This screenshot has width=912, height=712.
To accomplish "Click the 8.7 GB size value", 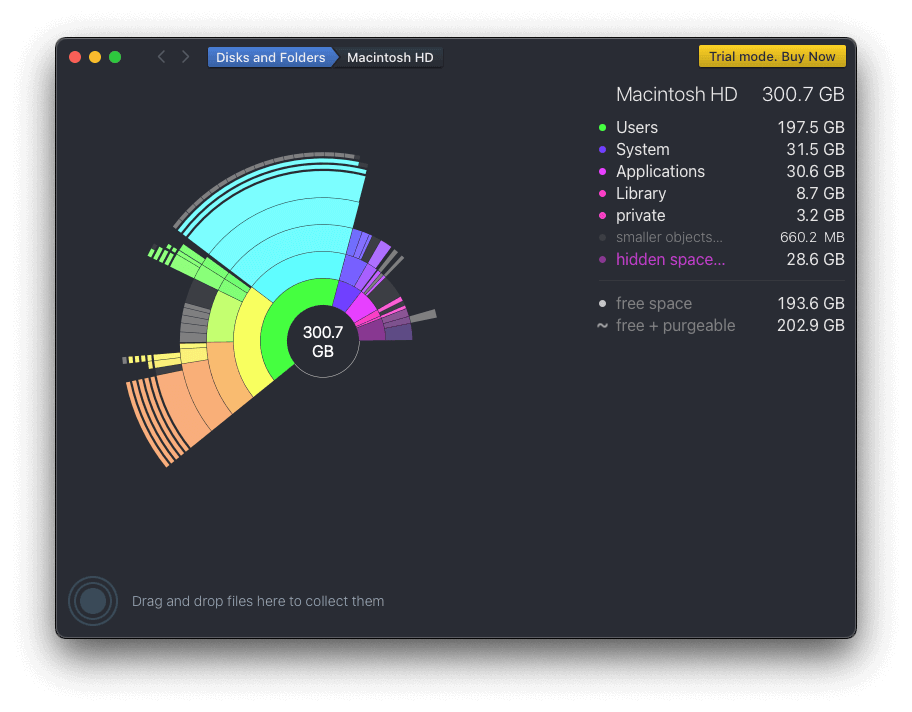I will click(820, 193).
